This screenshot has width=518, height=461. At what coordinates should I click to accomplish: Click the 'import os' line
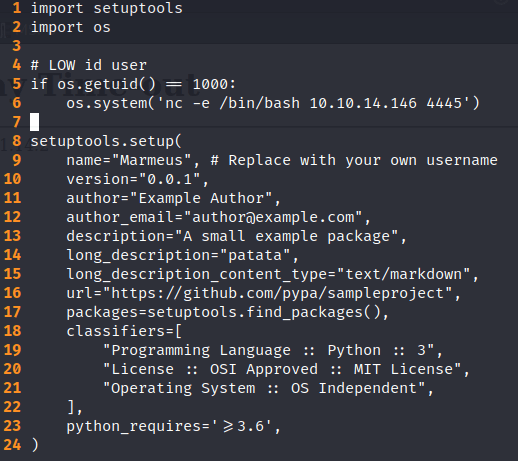[x=70, y=27]
